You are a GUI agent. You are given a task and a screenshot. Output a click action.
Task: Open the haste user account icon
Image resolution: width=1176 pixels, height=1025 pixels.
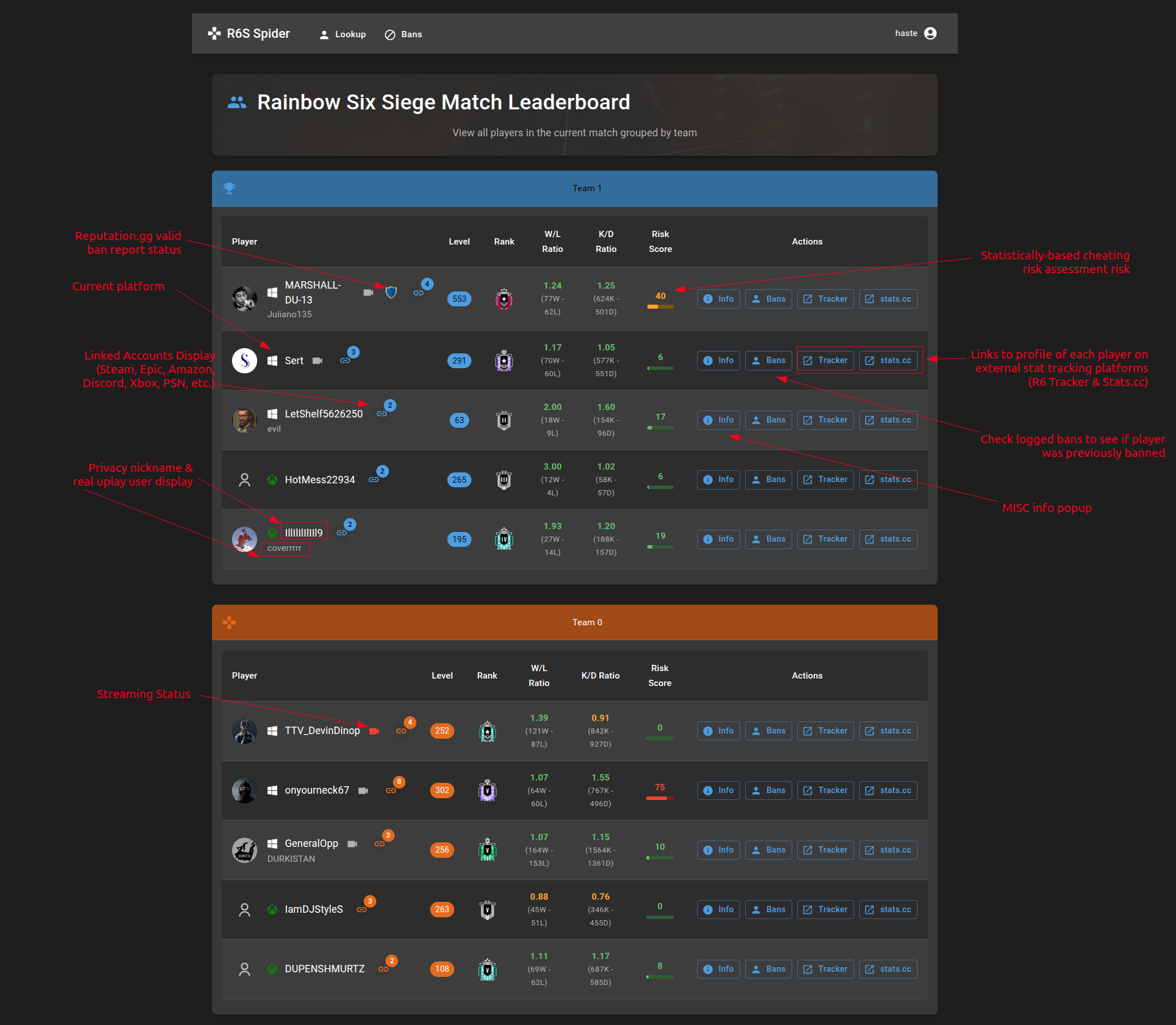coord(930,33)
